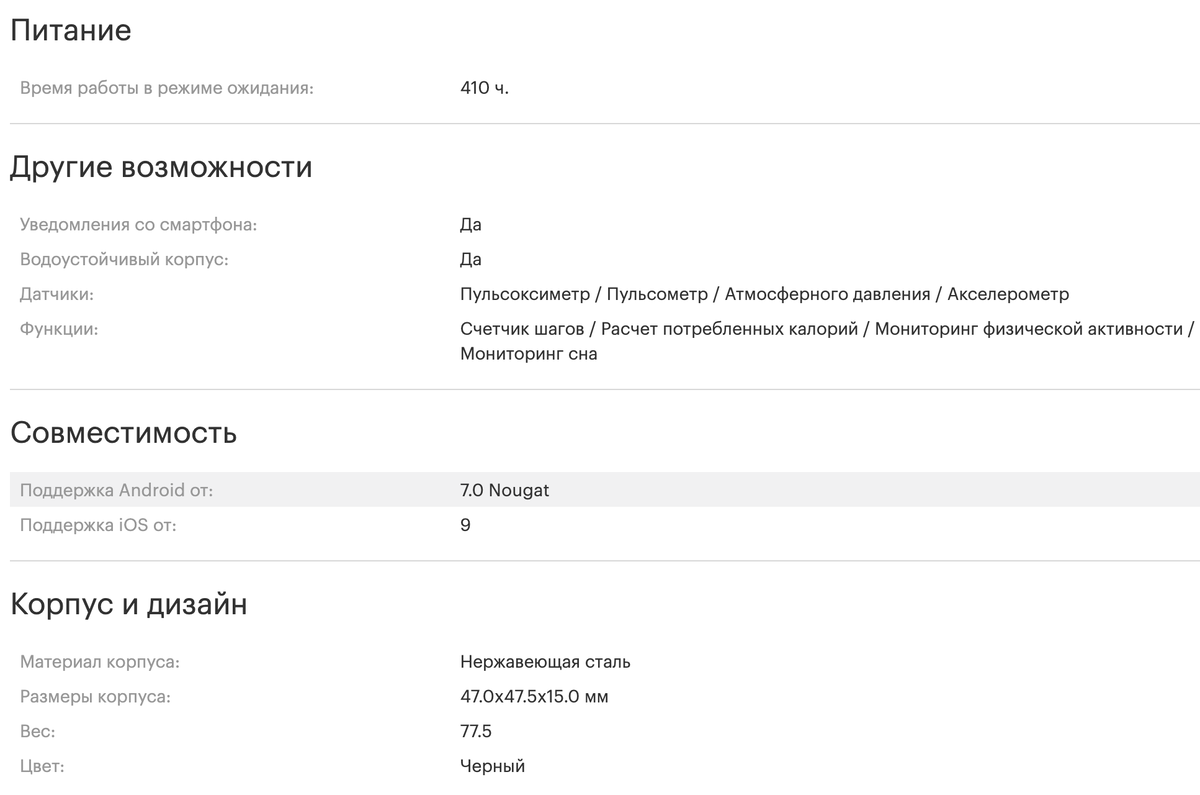Click the Корпус и дизайн heading
This screenshot has width=1200, height=795.
pos(128,605)
